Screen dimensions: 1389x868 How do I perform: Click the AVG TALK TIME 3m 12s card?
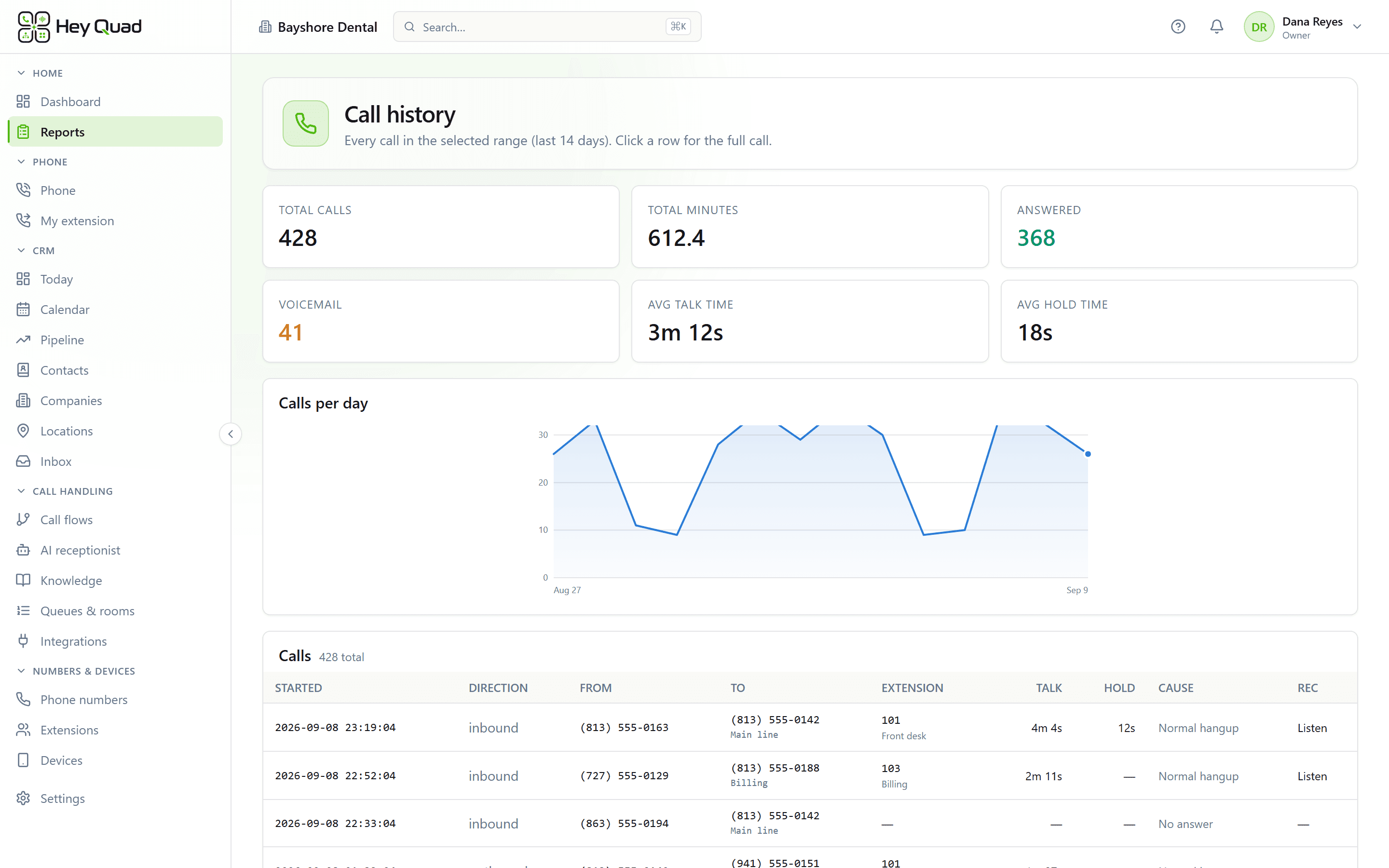click(809, 321)
